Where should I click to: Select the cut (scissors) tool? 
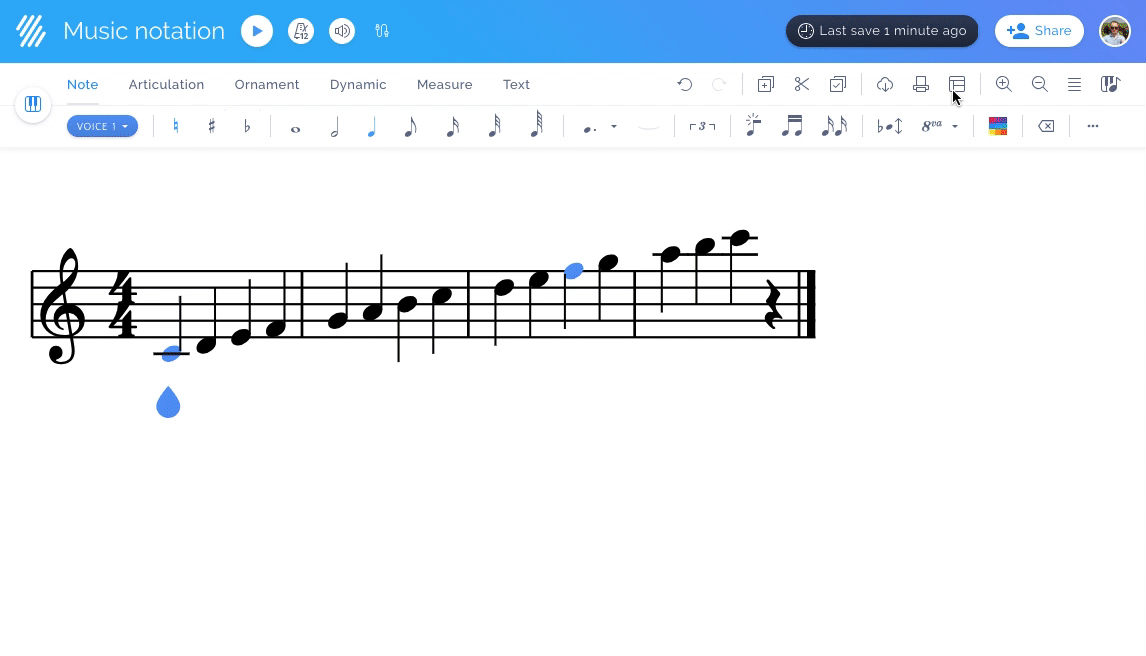pyautogui.click(x=802, y=84)
